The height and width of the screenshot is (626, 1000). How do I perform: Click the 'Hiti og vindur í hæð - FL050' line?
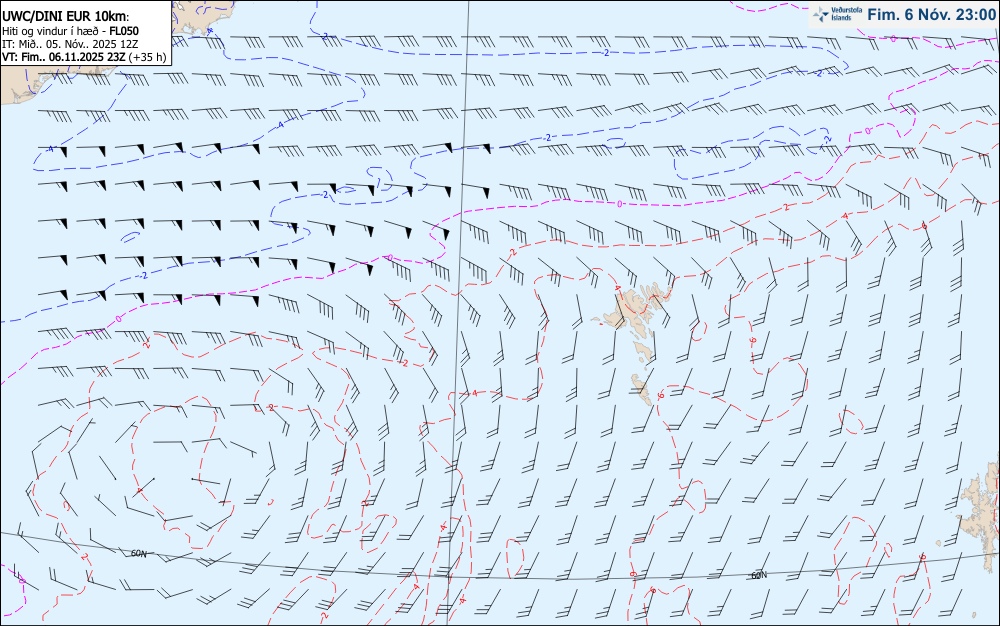coord(70,31)
